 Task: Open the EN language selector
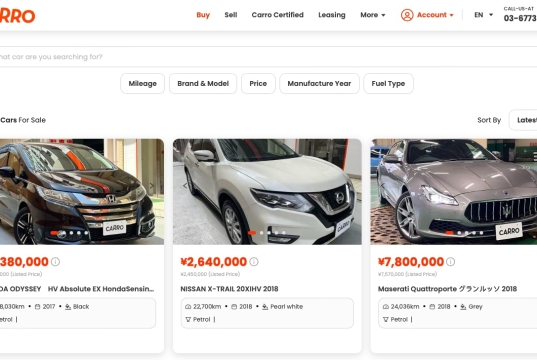click(483, 15)
